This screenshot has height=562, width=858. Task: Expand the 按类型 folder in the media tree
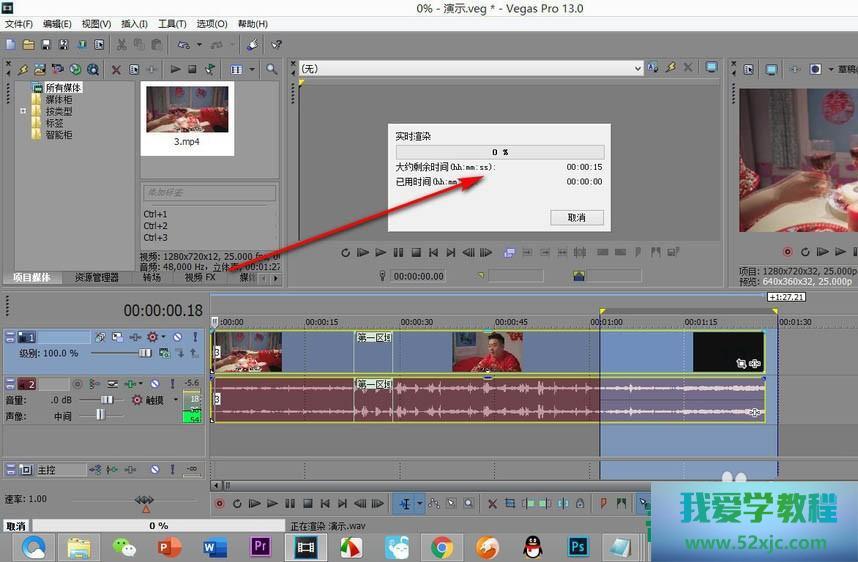[x=22, y=111]
